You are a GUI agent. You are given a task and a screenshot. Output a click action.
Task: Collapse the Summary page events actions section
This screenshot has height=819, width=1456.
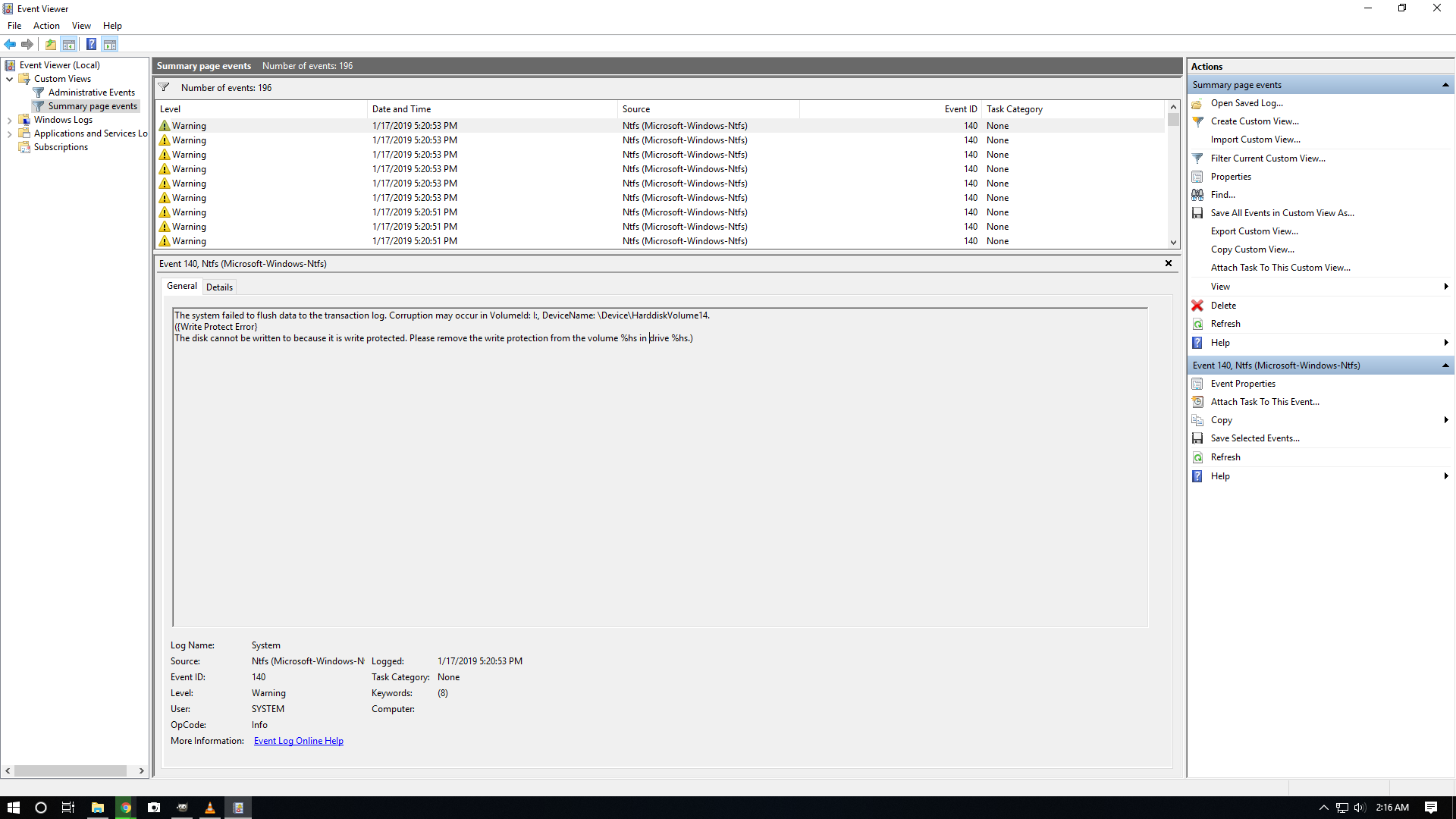point(1445,85)
